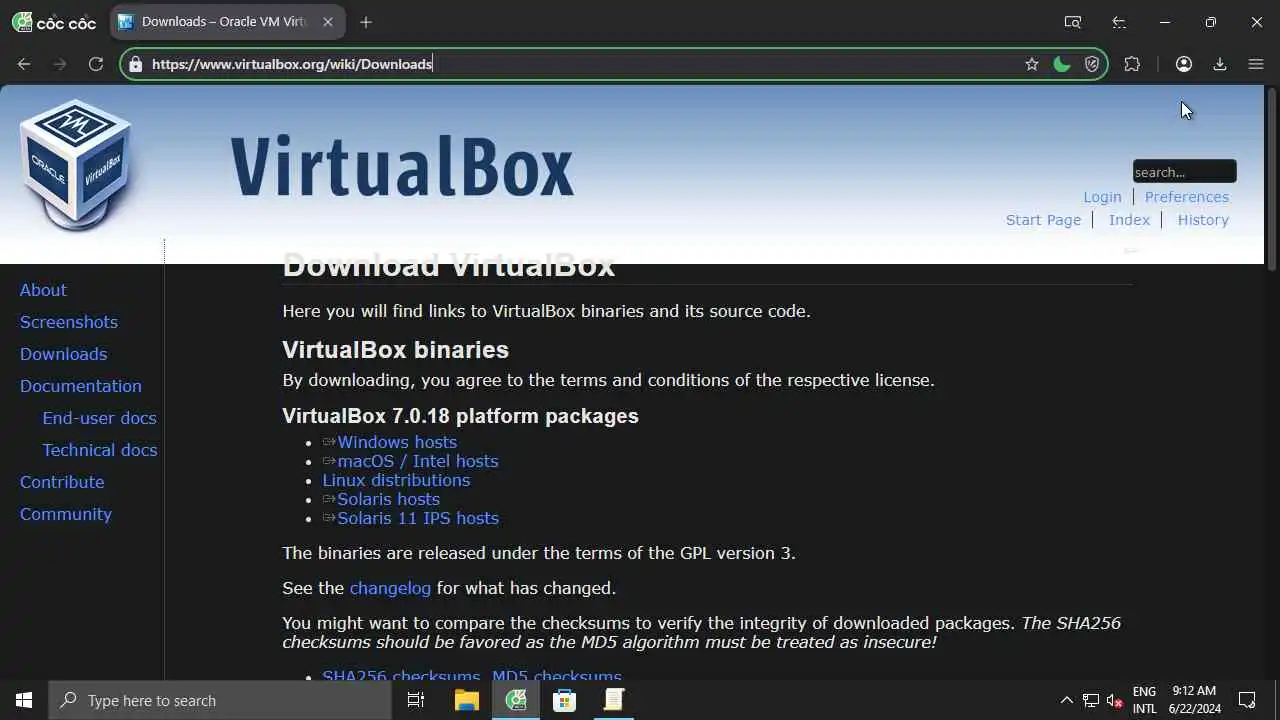Click the ENG INTL language indicator

tap(1144, 700)
